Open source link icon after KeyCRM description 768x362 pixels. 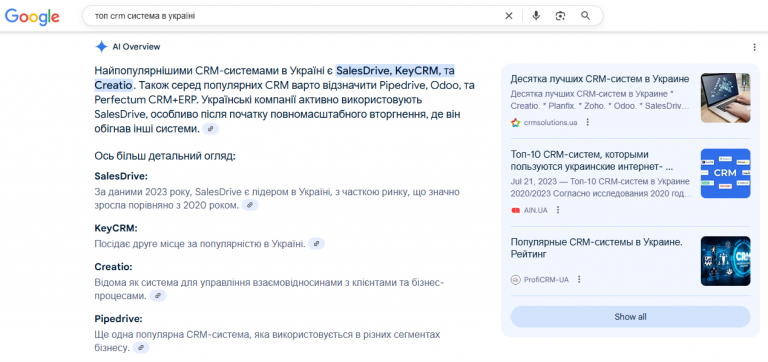coord(316,243)
